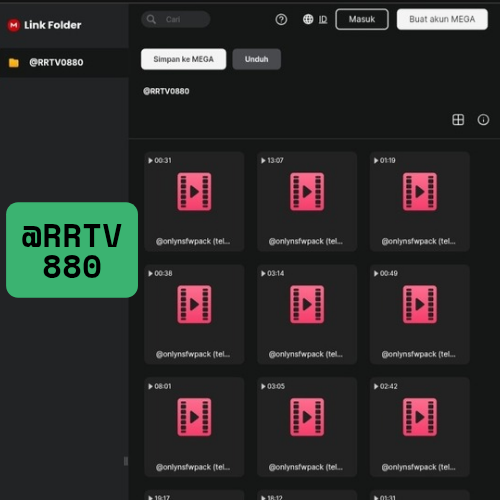Click the @RRTV0880 breadcrumb title
The image size is (500, 500).
(x=166, y=91)
